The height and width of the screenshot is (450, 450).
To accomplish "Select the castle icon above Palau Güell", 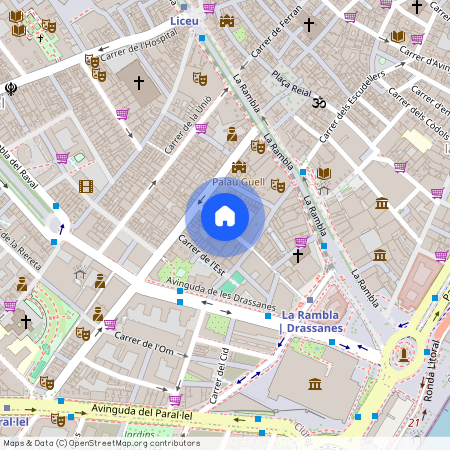I will point(239,167).
